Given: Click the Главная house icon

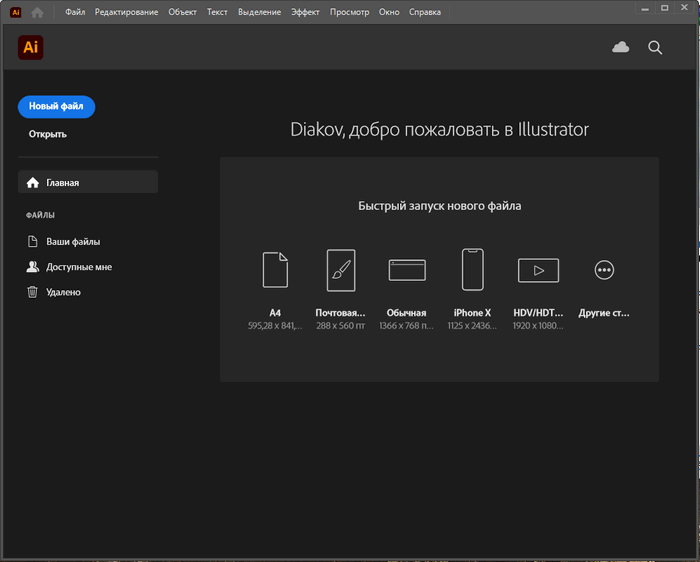Looking at the screenshot, I should coord(33,183).
